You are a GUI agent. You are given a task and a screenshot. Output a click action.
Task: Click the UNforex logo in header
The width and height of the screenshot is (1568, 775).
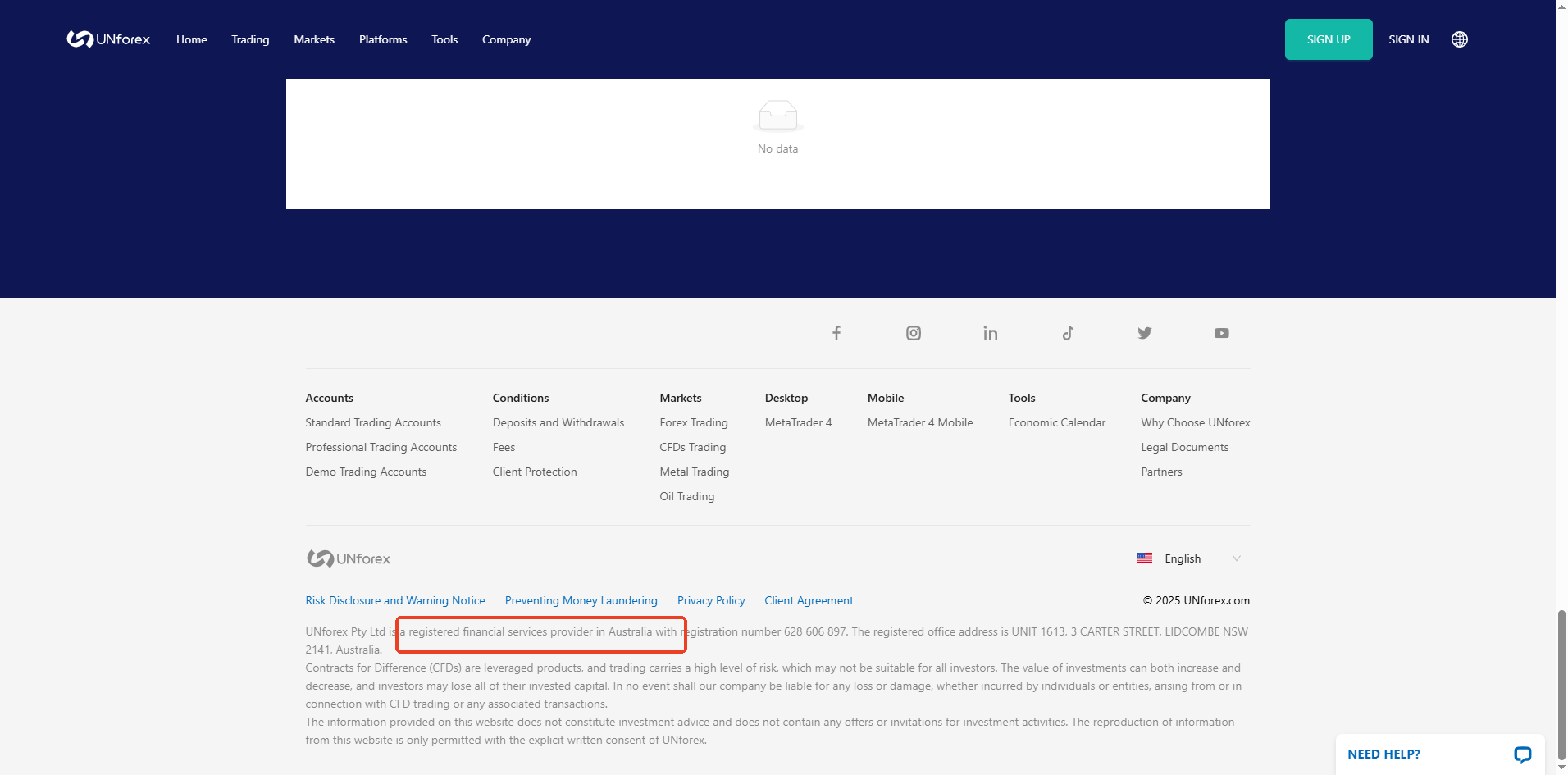(108, 39)
